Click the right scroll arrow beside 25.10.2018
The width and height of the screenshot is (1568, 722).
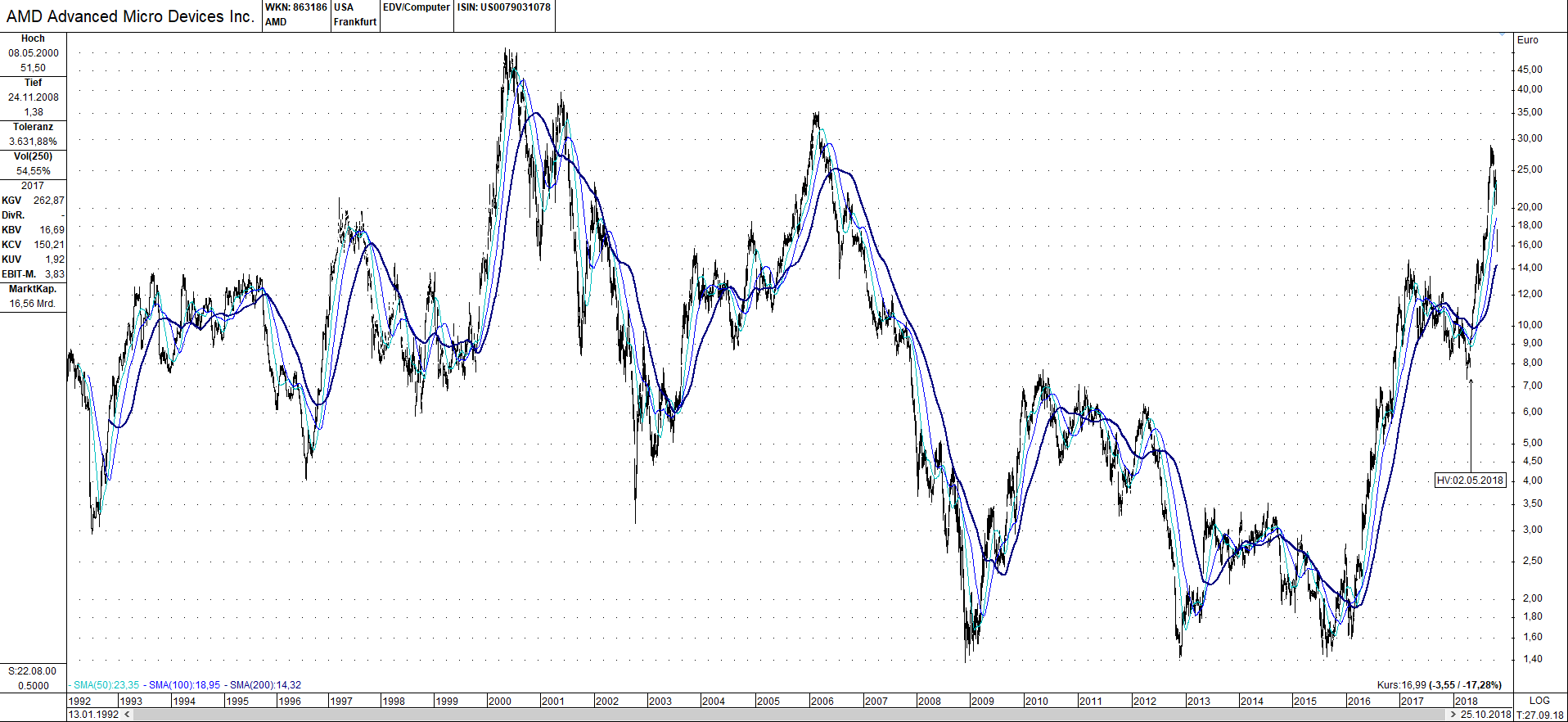coord(1453,715)
